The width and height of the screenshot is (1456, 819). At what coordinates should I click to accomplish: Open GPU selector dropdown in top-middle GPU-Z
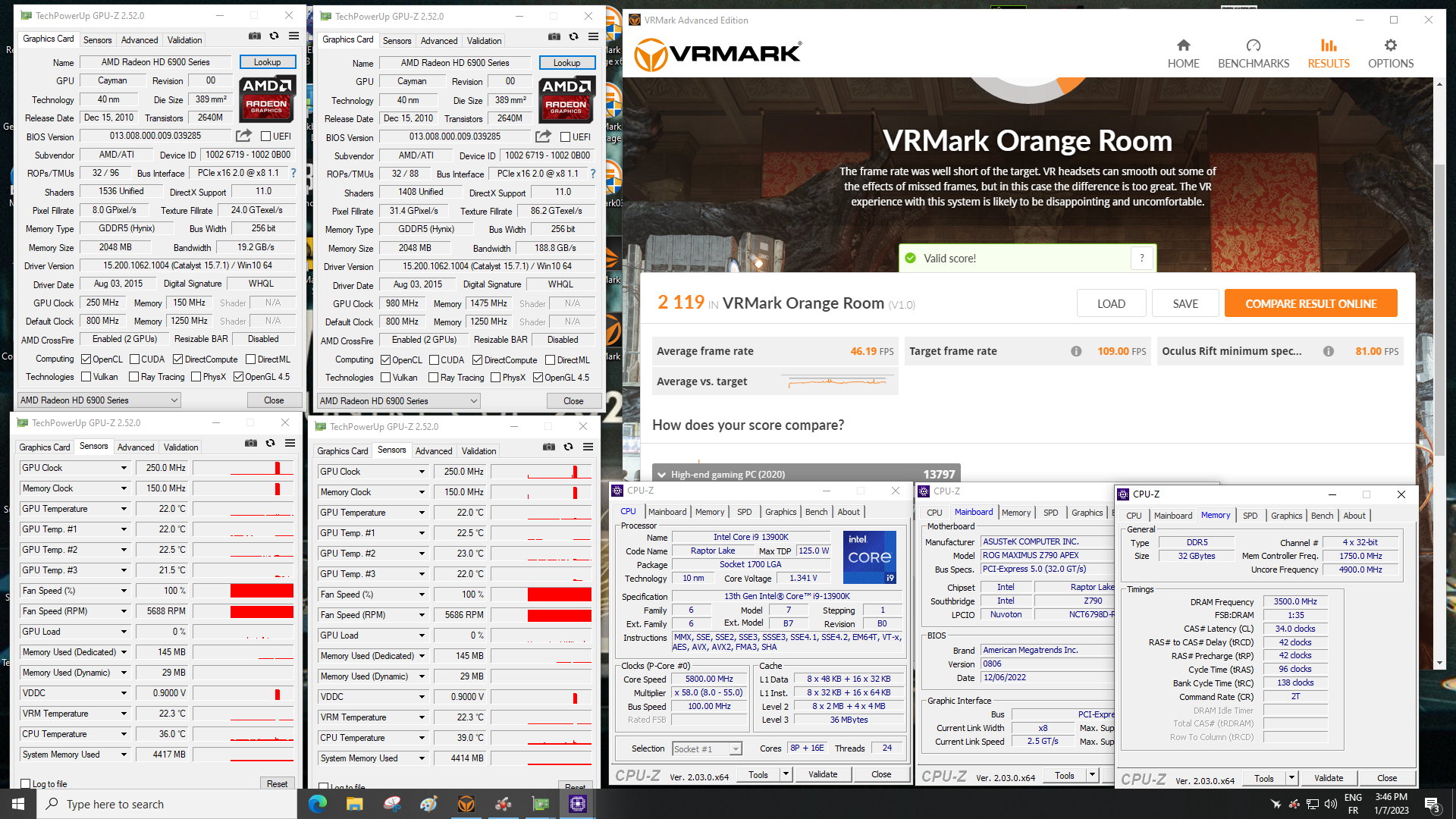pyautogui.click(x=399, y=401)
